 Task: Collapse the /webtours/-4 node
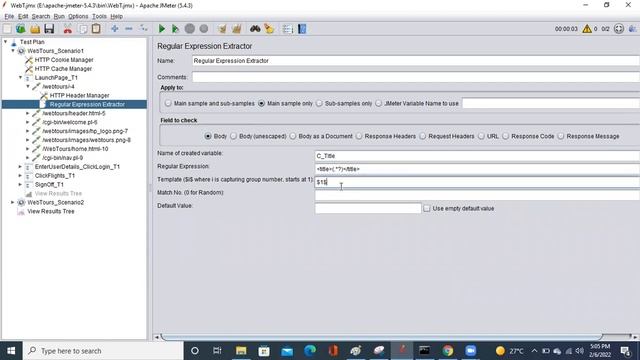28,86
